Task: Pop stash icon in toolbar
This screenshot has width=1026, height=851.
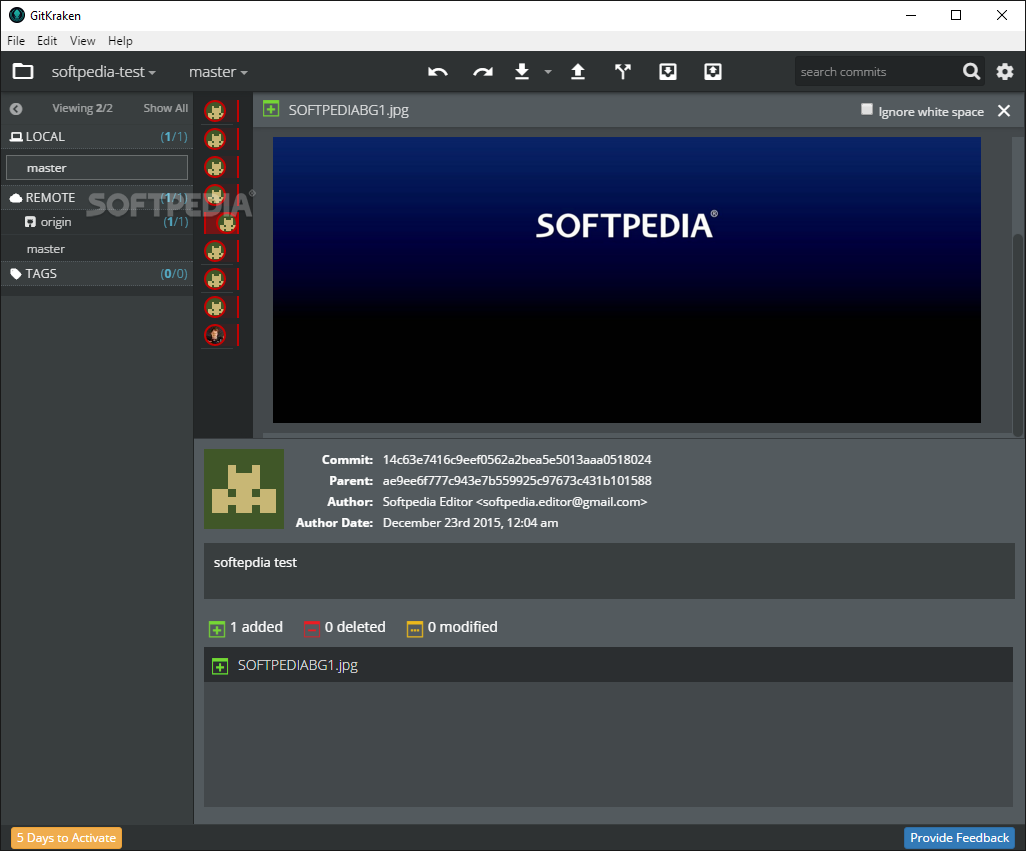Action: 713,71
